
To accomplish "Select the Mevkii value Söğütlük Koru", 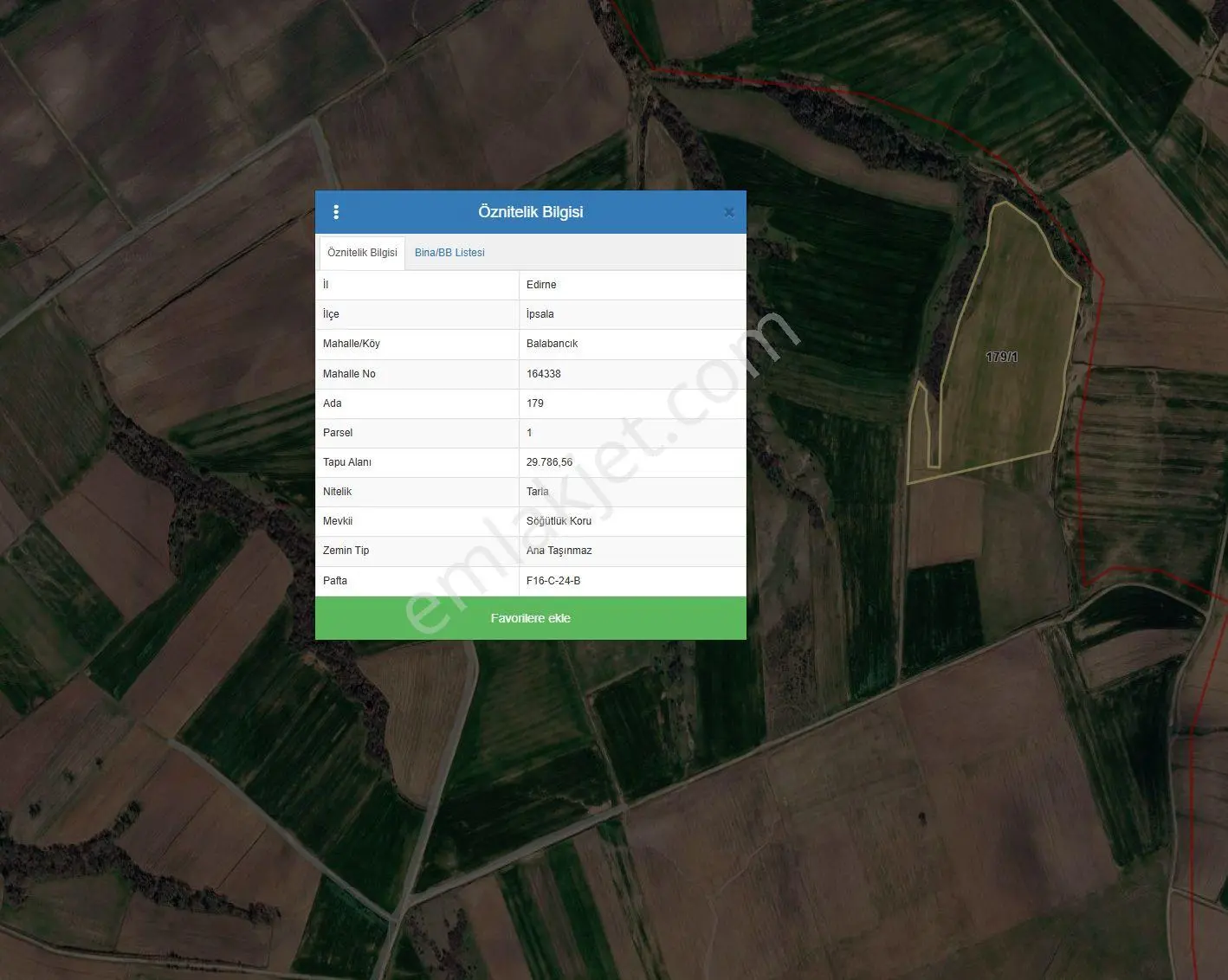I will pos(559,521).
